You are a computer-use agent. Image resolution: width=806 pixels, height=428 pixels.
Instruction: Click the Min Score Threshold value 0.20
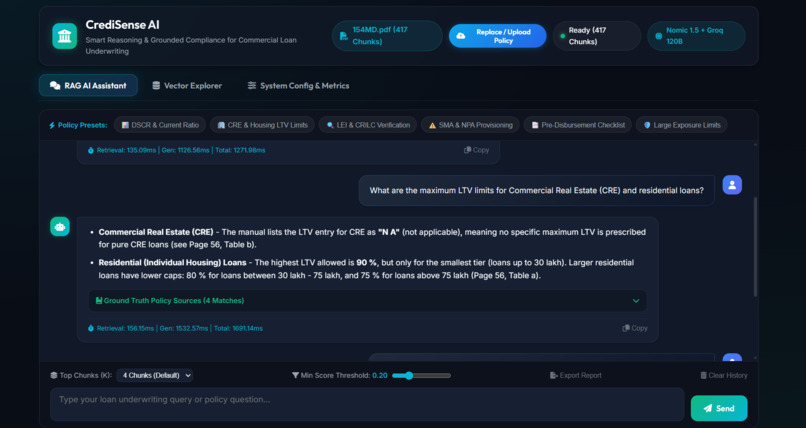(x=380, y=376)
